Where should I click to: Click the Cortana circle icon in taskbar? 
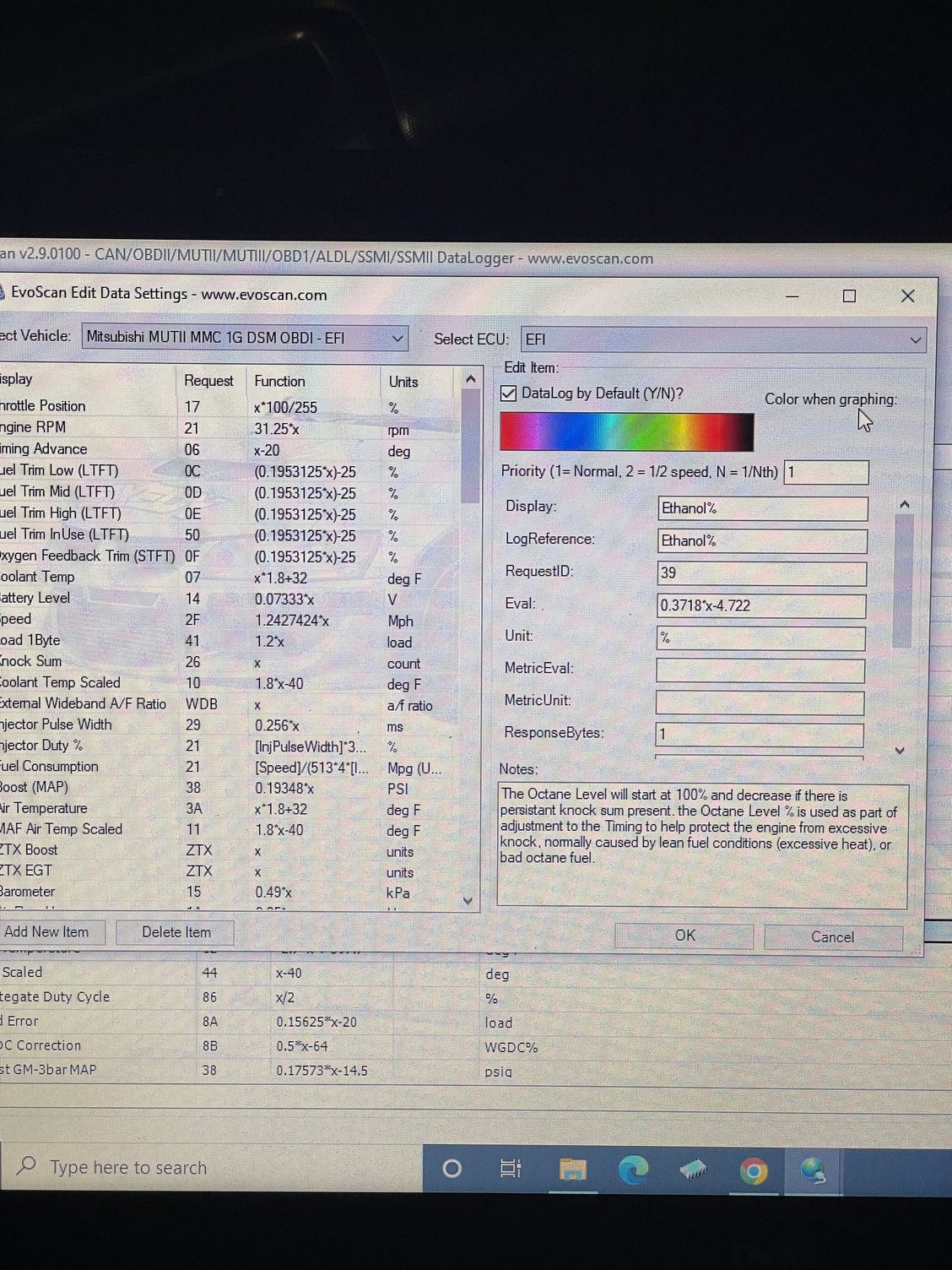[x=452, y=1169]
